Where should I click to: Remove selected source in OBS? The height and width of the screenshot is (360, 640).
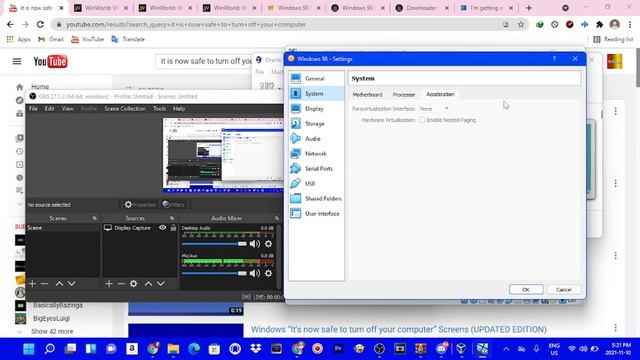[121, 283]
